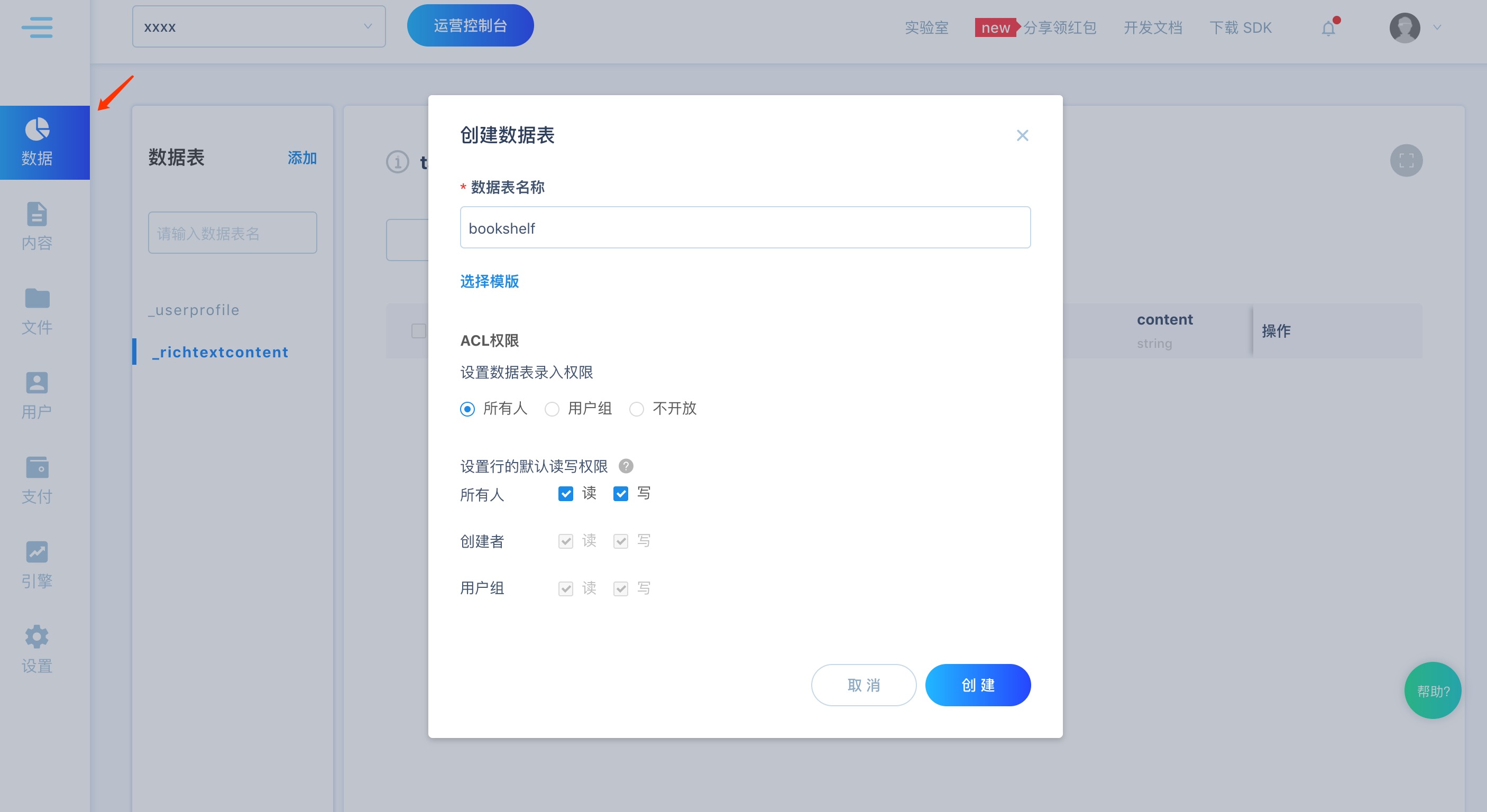Uncheck 读 permission for 所有人
Screen dimensions: 1487x812
coord(565,493)
